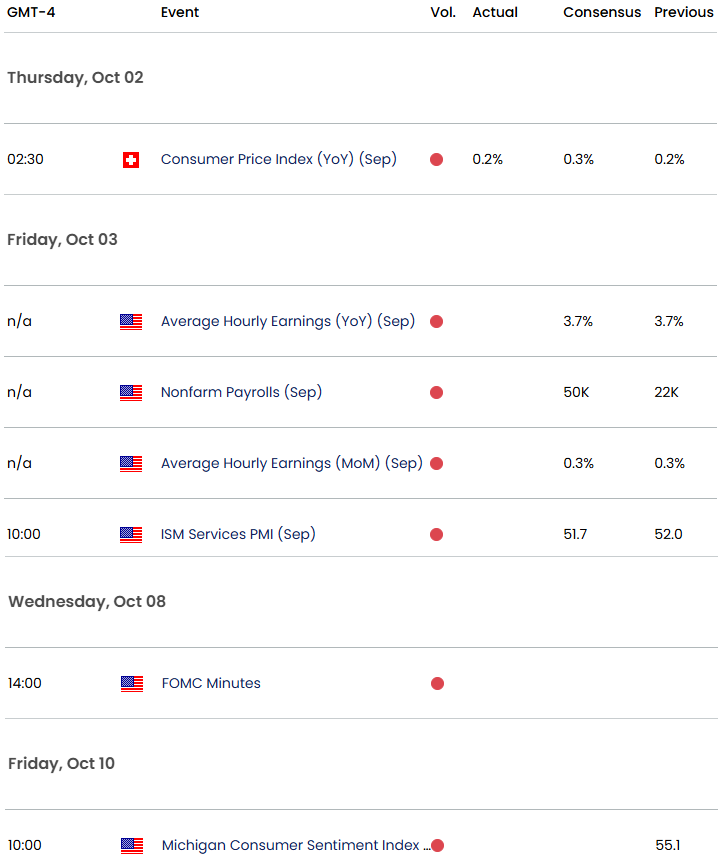The image size is (718, 867).
Task: Select the 50K consensus value for Nonfarm Payrolls
Action: [576, 392]
